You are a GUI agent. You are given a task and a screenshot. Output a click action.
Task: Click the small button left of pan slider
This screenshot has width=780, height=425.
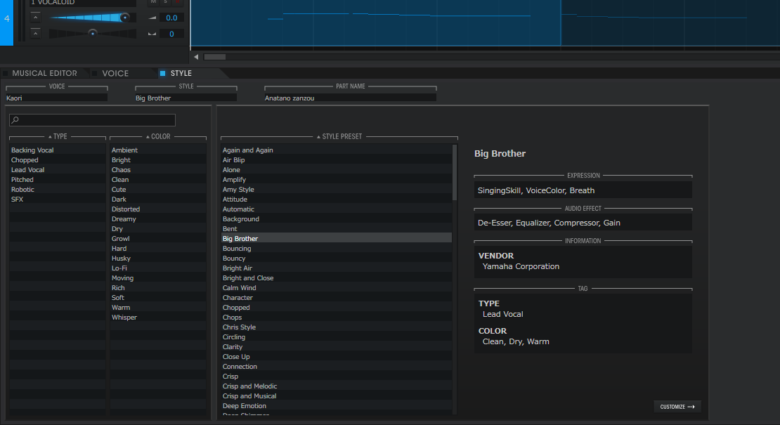click(x=35, y=33)
